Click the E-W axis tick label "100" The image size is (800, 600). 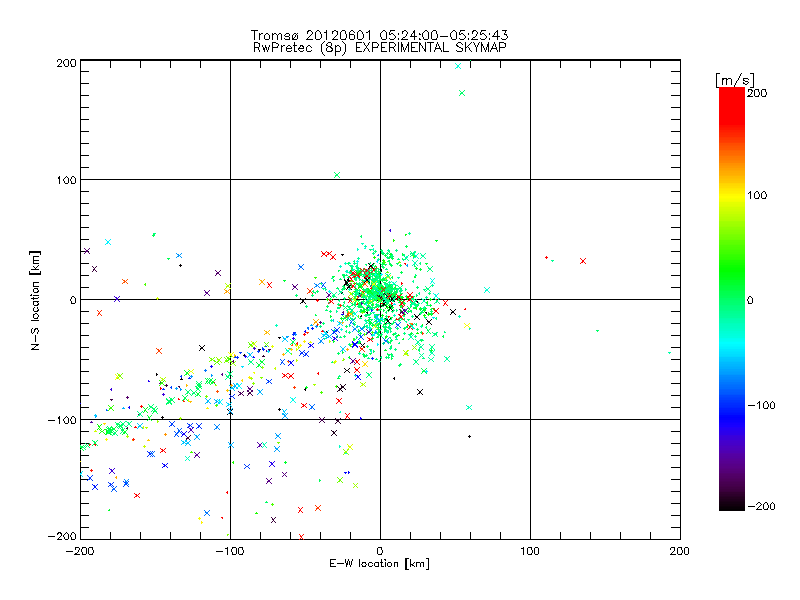530,551
